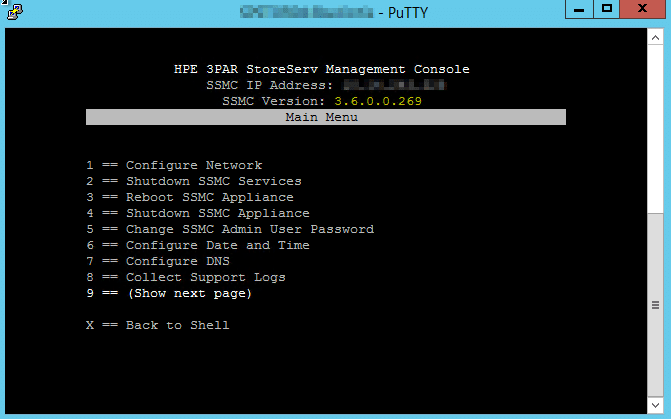The width and height of the screenshot is (671, 419).
Task: Select the Configure Network menu line
Action: 174,165
